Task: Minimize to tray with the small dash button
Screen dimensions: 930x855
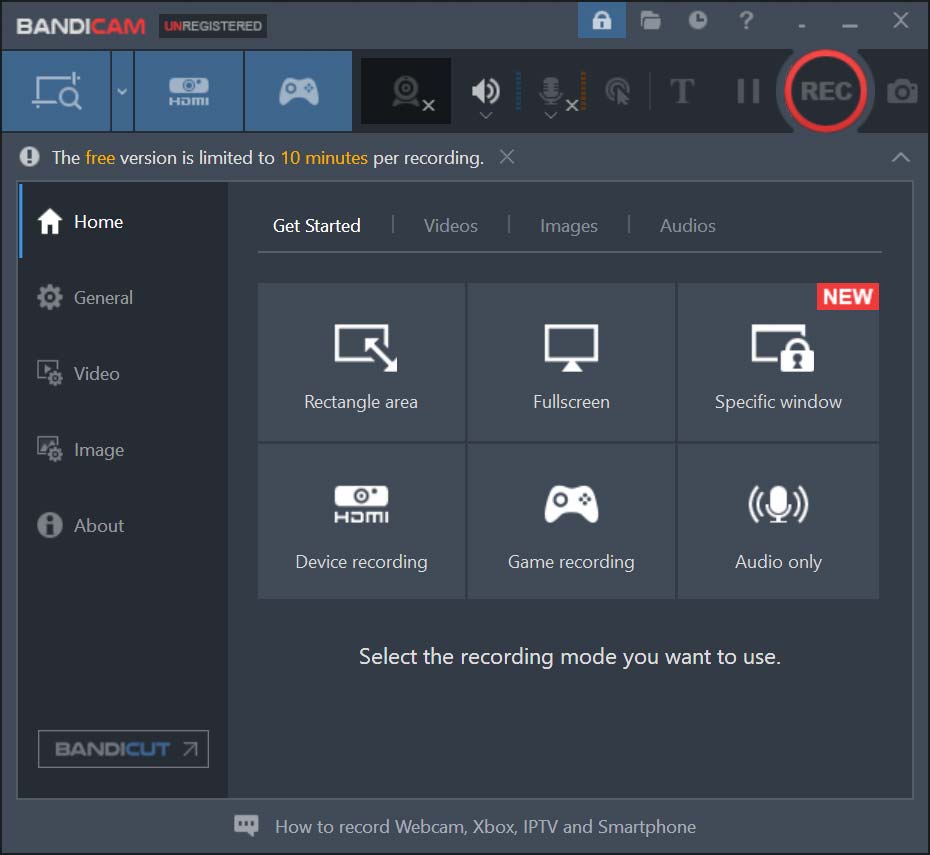Action: coord(802,26)
